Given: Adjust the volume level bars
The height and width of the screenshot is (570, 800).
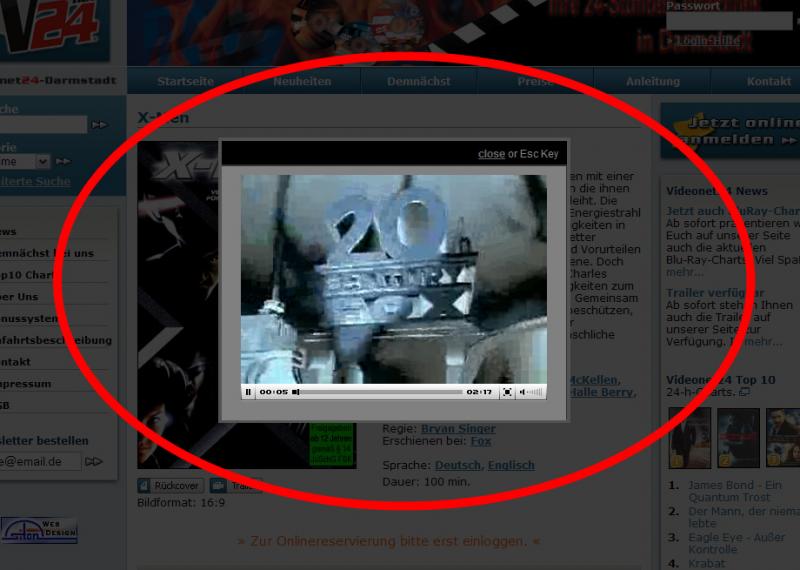Looking at the screenshot, I should tap(535, 392).
